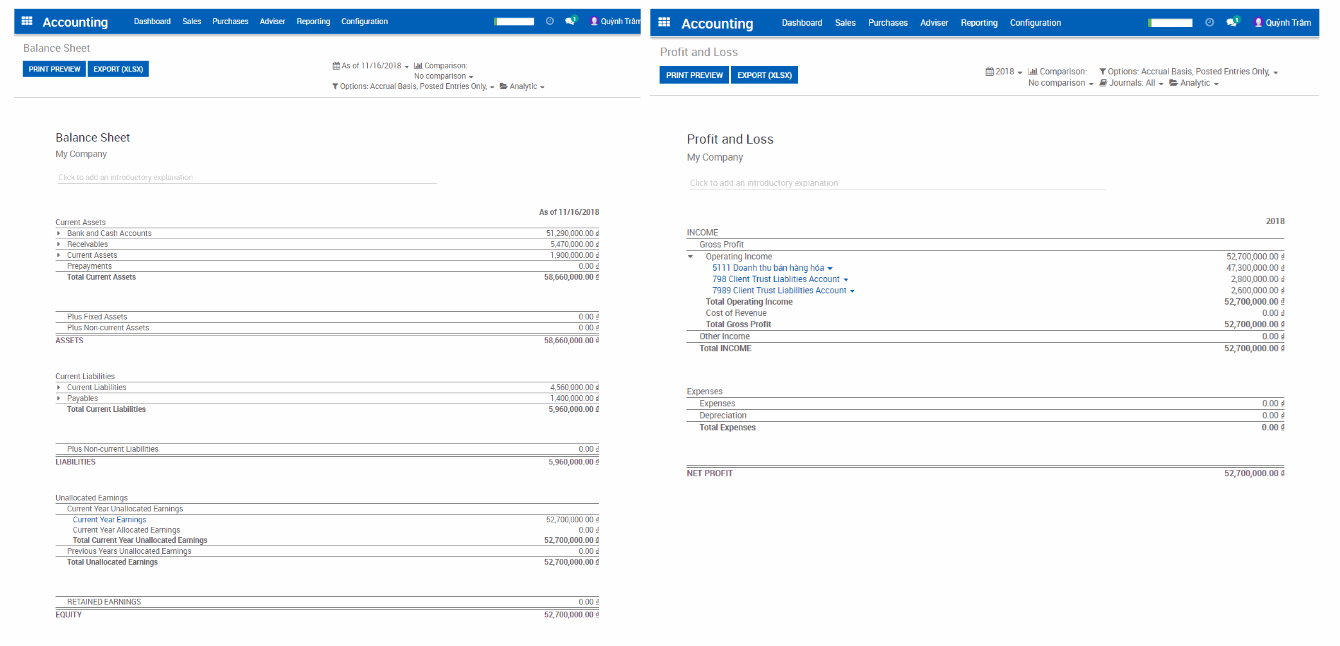Click PRINT PREVIEW on Balance Sheet
1340x646 pixels.
click(x=53, y=68)
